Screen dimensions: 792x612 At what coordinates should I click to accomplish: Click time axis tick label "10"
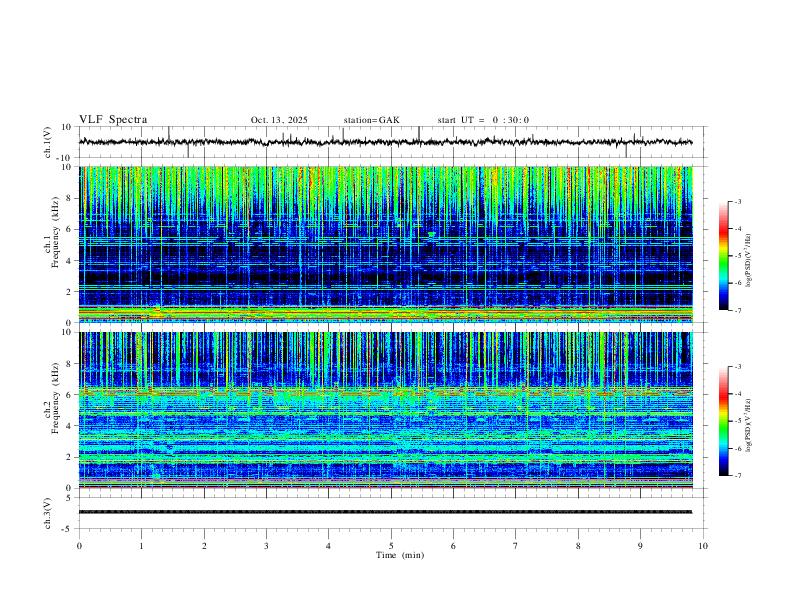tap(703, 546)
